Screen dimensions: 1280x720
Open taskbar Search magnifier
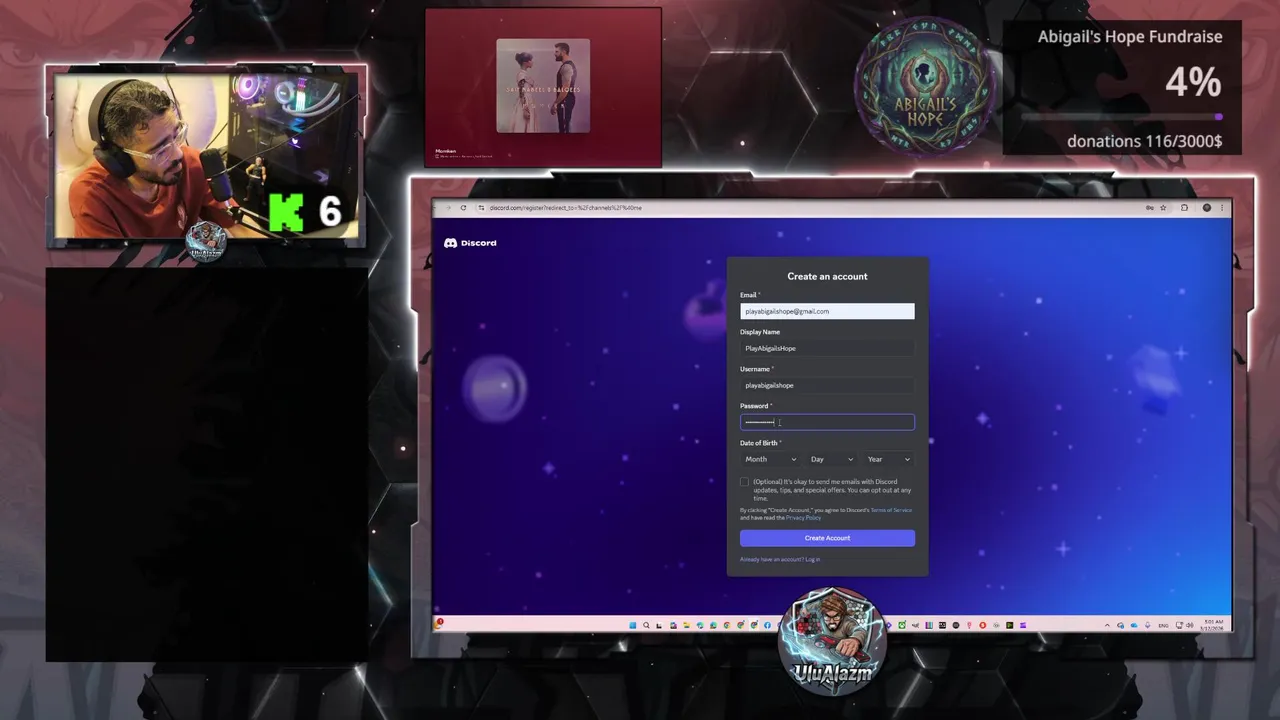(646, 625)
